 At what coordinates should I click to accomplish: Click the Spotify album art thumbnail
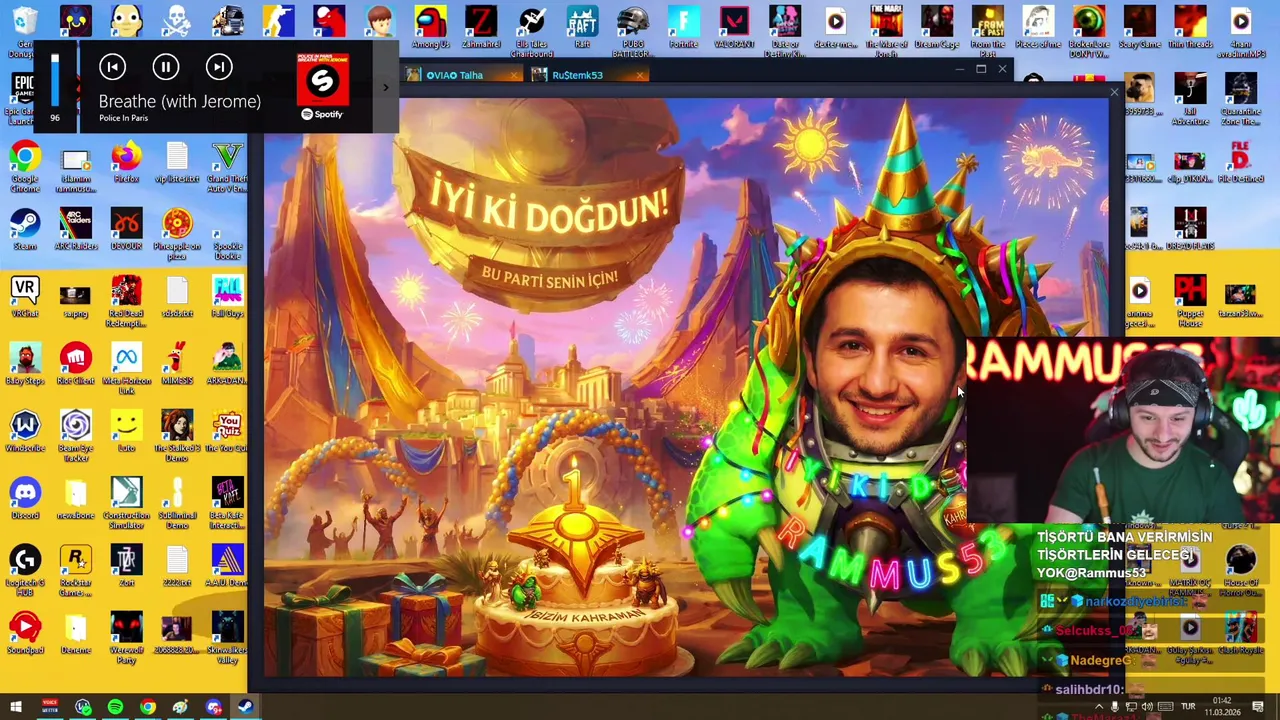click(323, 80)
